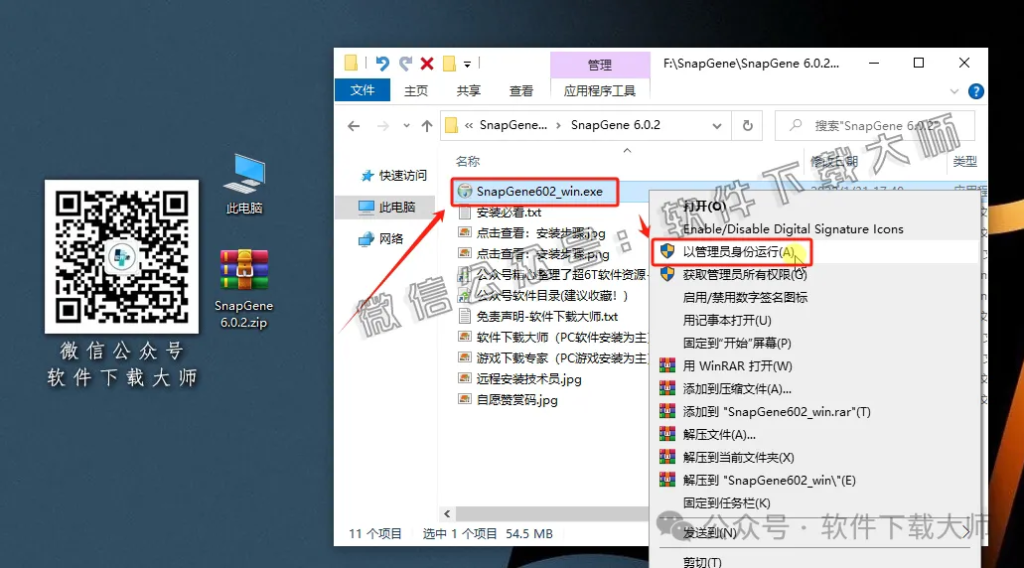Sort by the 类型 column header
Image resolution: width=1024 pixels, height=568 pixels.
tap(965, 161)
